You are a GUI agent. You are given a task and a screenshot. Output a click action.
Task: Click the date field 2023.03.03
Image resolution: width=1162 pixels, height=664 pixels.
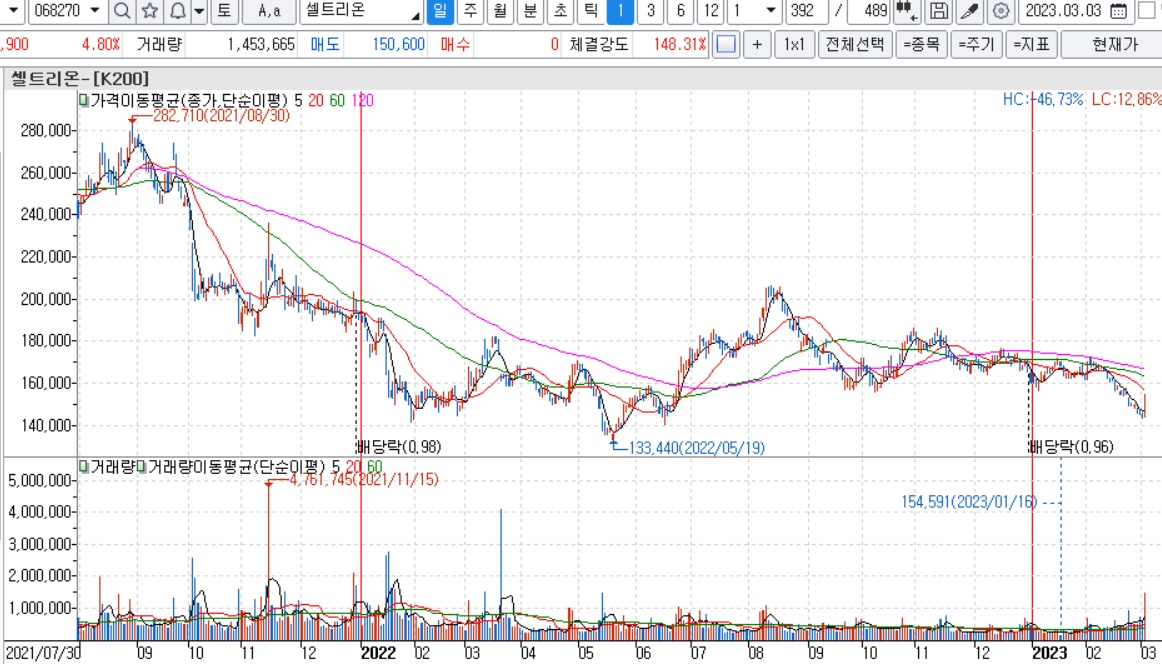click(x=1064, y=10)
